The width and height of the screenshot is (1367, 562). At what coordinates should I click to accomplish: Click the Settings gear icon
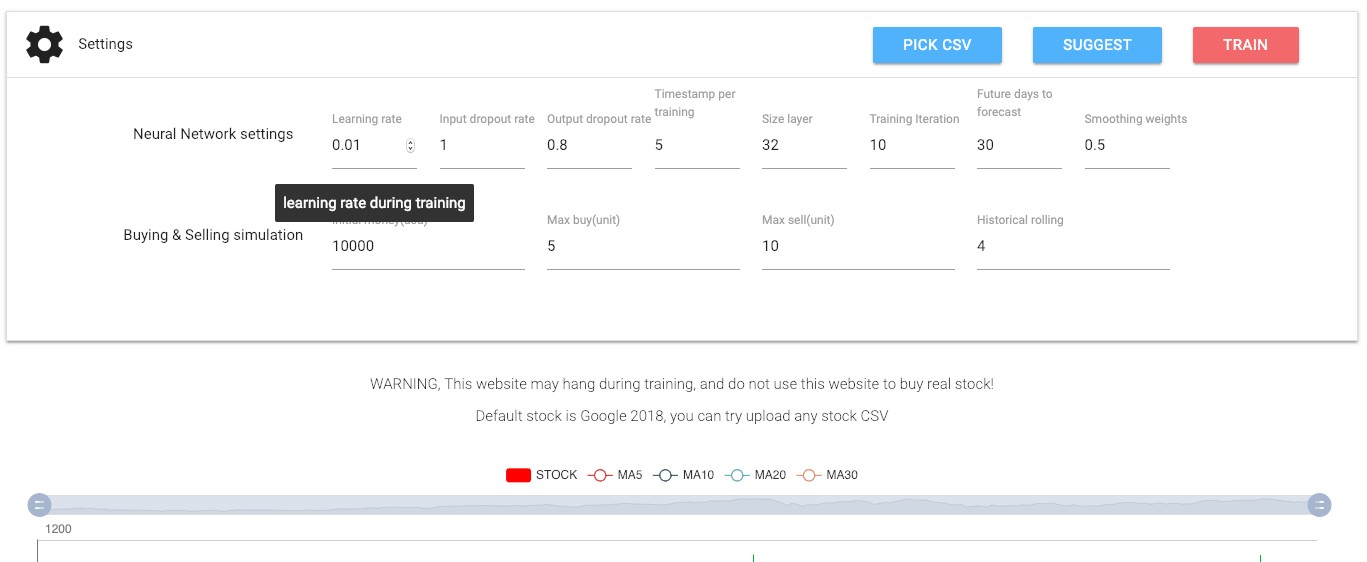(x=44, y=45)
